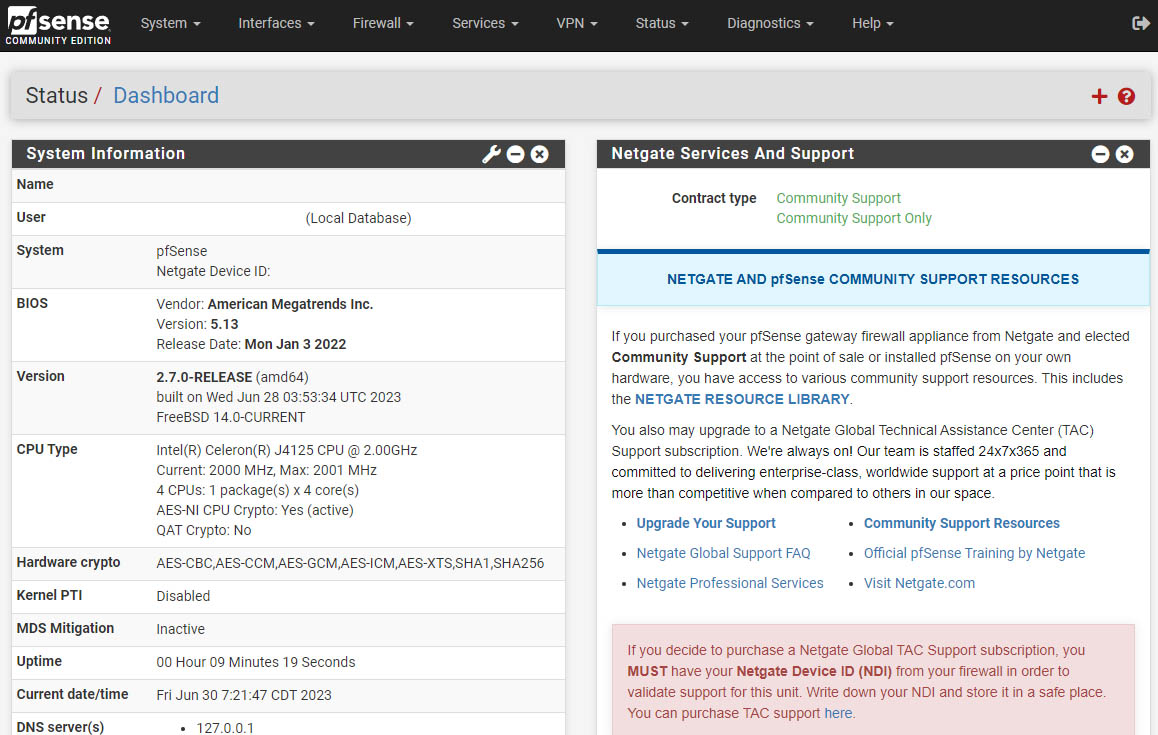Close the Netgate Services And Support widget
The image size is (1158, 735).
1124,154
